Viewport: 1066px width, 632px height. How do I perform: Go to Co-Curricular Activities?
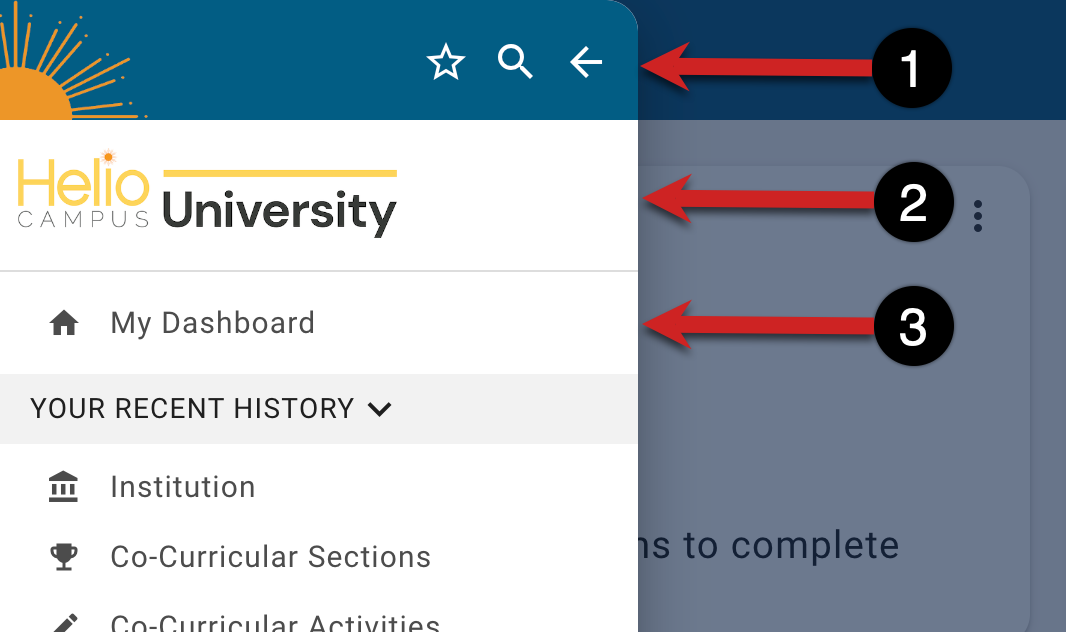pyautogui.click(x=275, y=623)
